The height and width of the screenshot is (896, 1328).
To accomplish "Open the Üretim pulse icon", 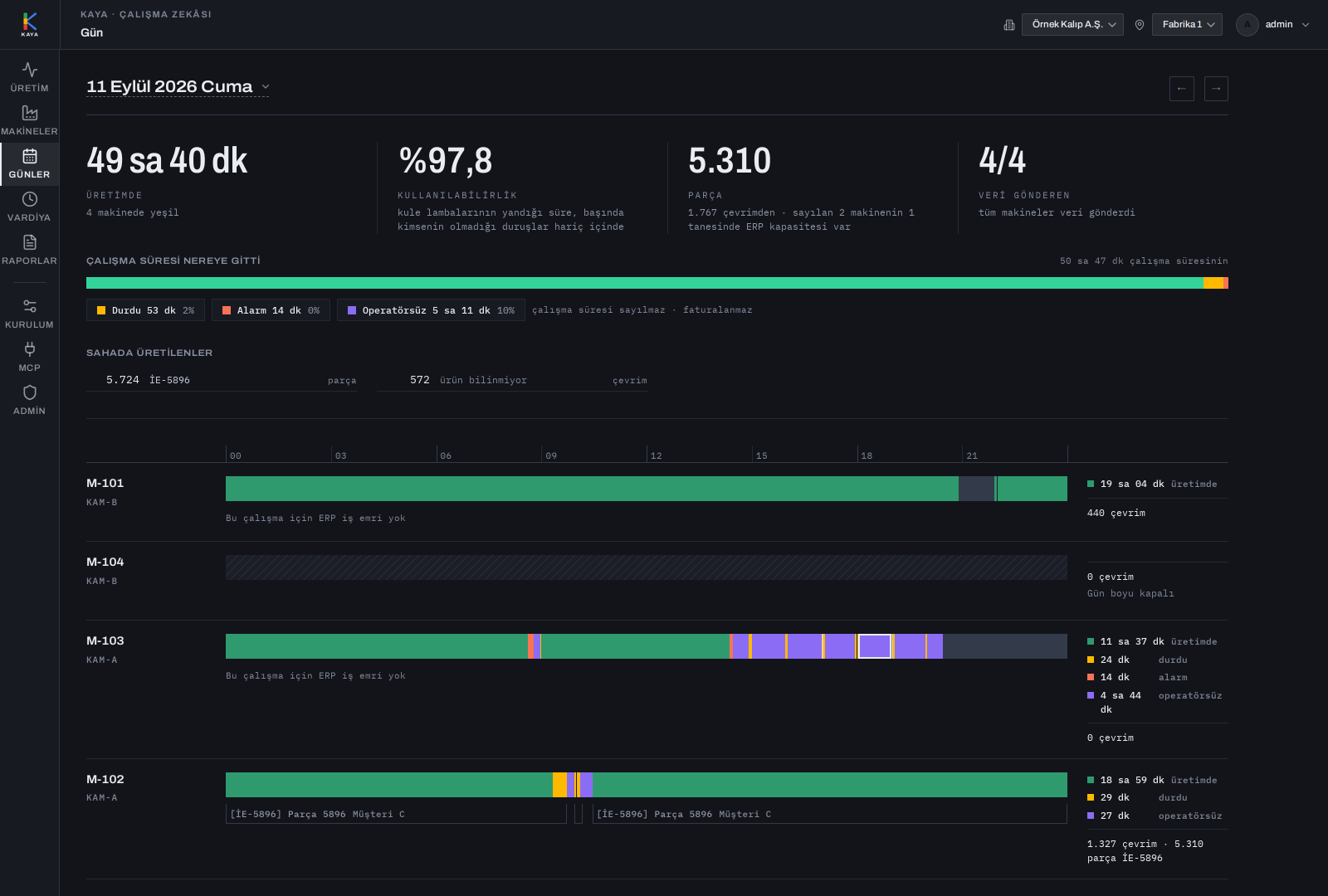I will pyautogui.click(x=30, y=70).
